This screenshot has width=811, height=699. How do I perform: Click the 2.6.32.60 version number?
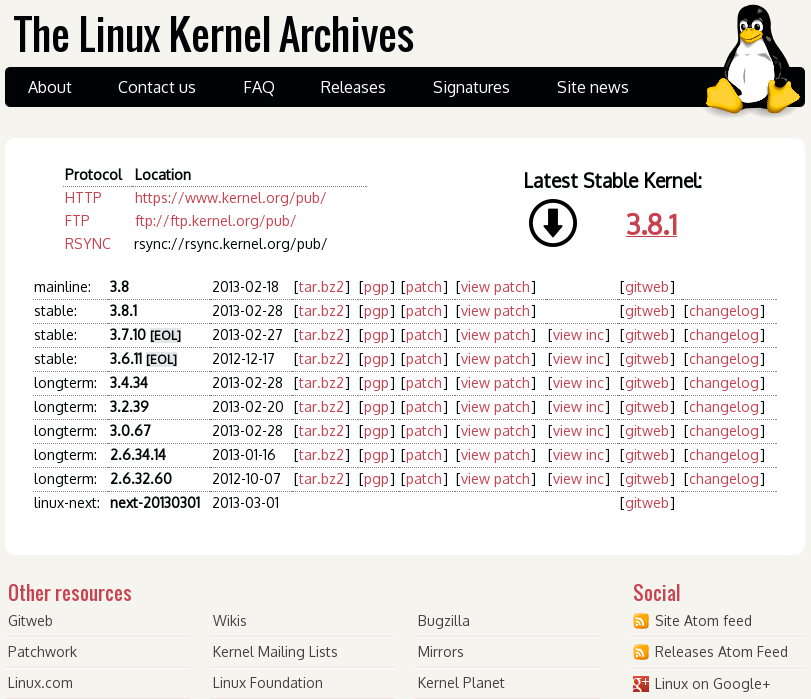141,479
